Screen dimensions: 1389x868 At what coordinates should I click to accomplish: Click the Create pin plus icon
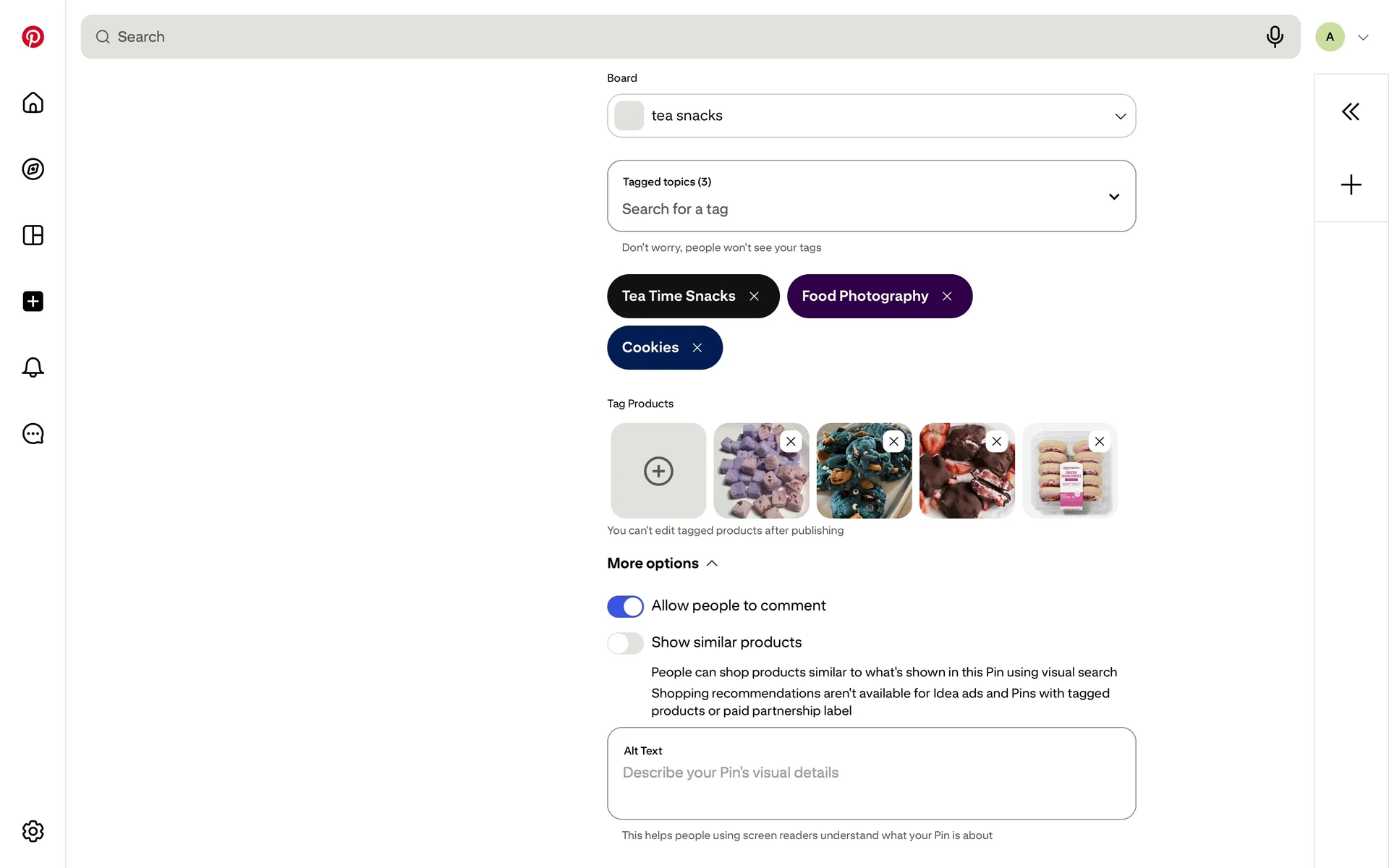coord(33,302)
